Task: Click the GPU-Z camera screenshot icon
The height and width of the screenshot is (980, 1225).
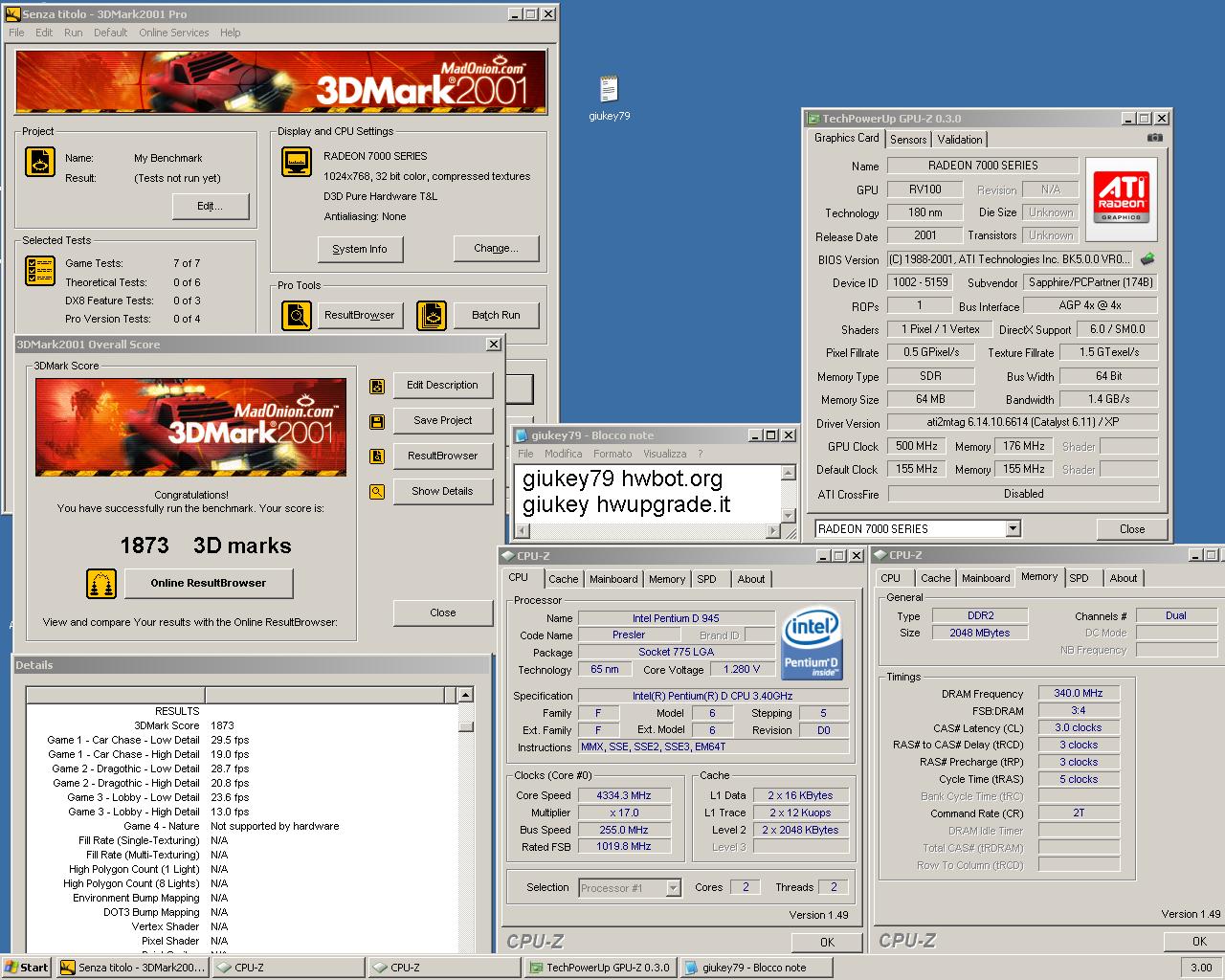Action: tap(1155, 138)
